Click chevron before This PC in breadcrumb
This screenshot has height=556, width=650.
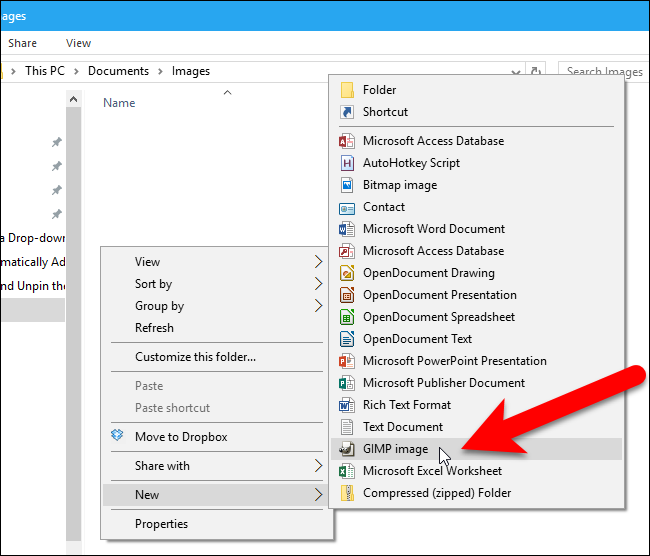[13, 71]
